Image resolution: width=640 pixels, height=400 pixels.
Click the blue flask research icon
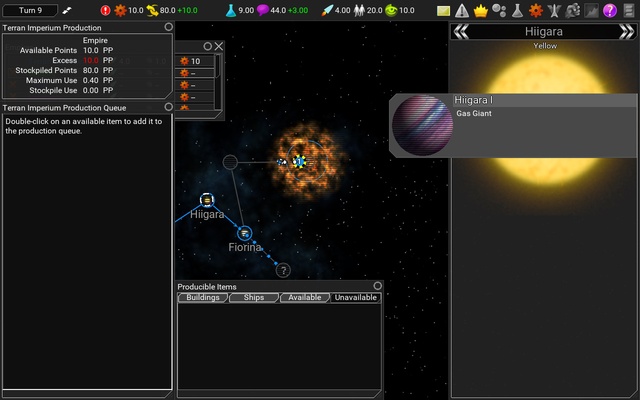coord(231,10)
